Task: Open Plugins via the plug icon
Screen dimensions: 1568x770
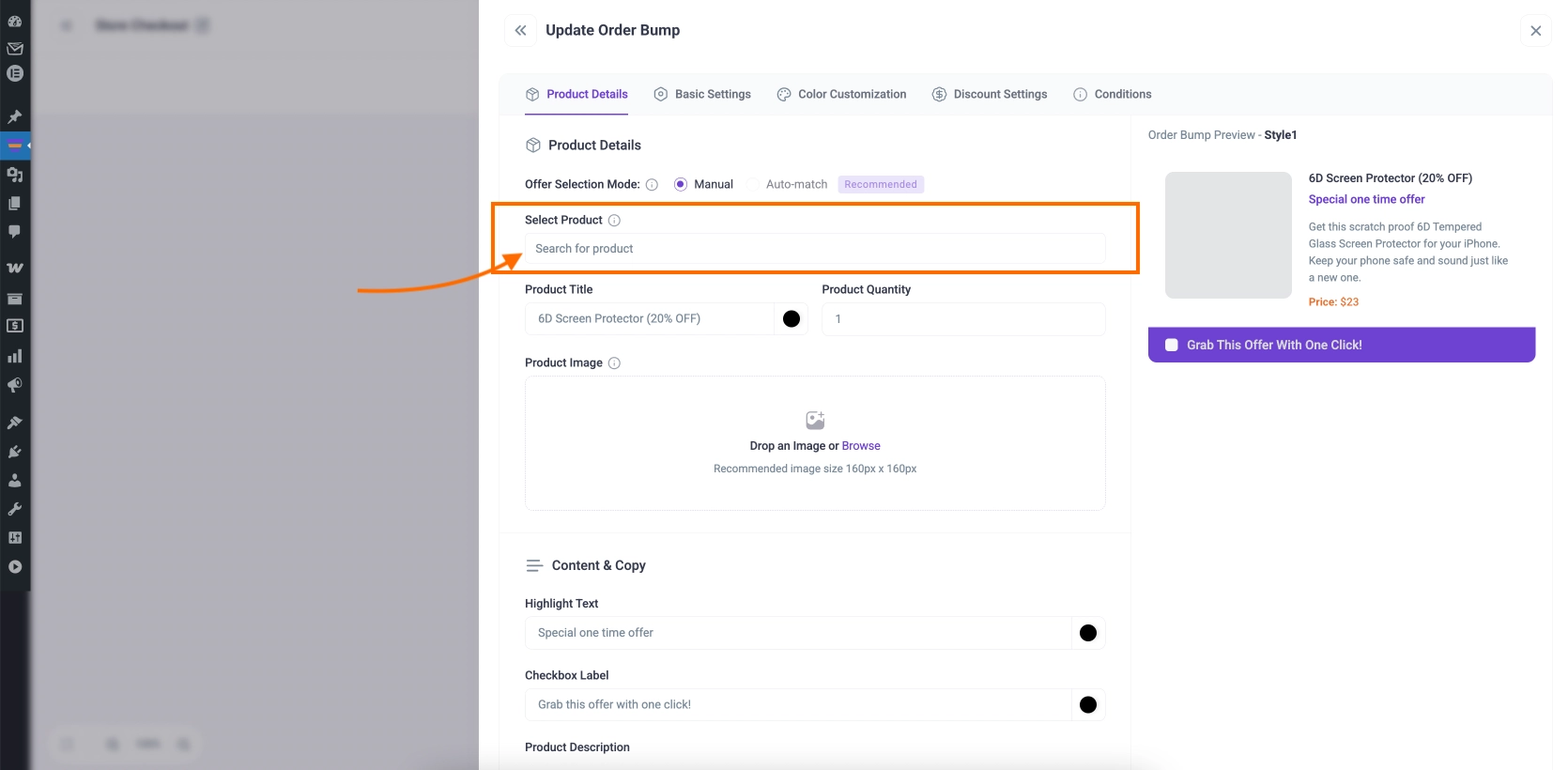Action: tap(15, 452)
